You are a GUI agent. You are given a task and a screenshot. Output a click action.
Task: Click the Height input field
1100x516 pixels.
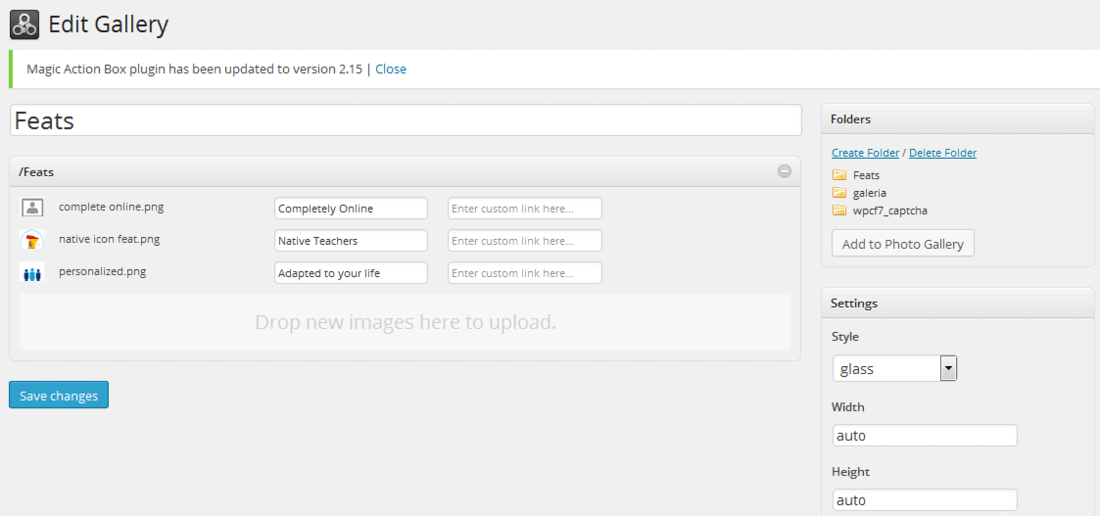(x=925, y=500)
